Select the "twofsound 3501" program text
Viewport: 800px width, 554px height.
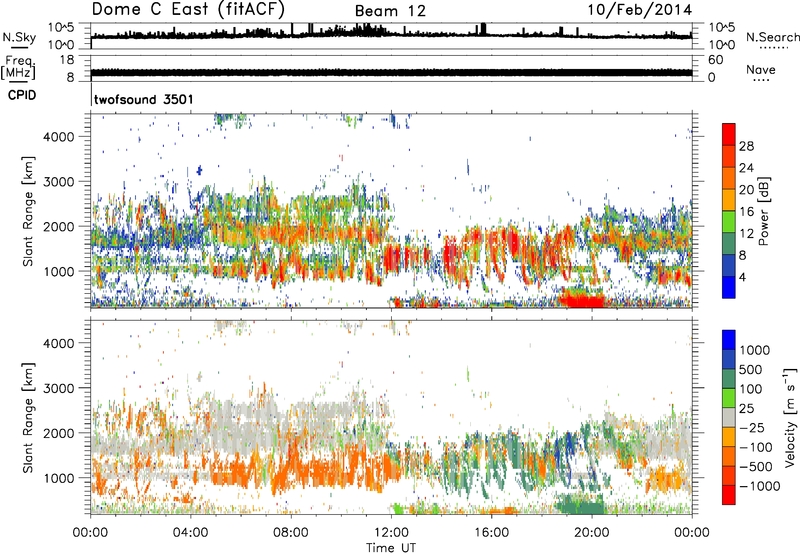143,99
